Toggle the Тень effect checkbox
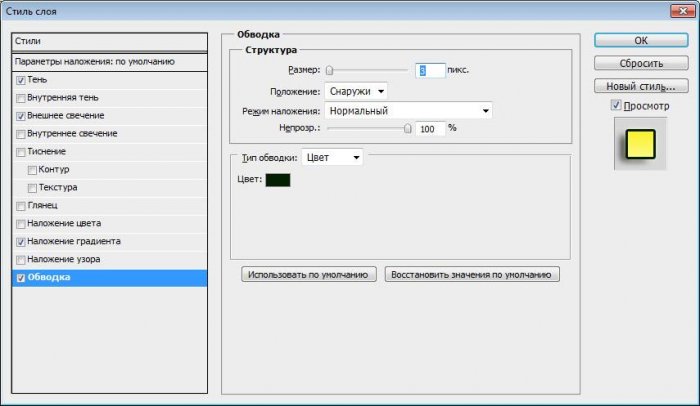 (21, 80)
